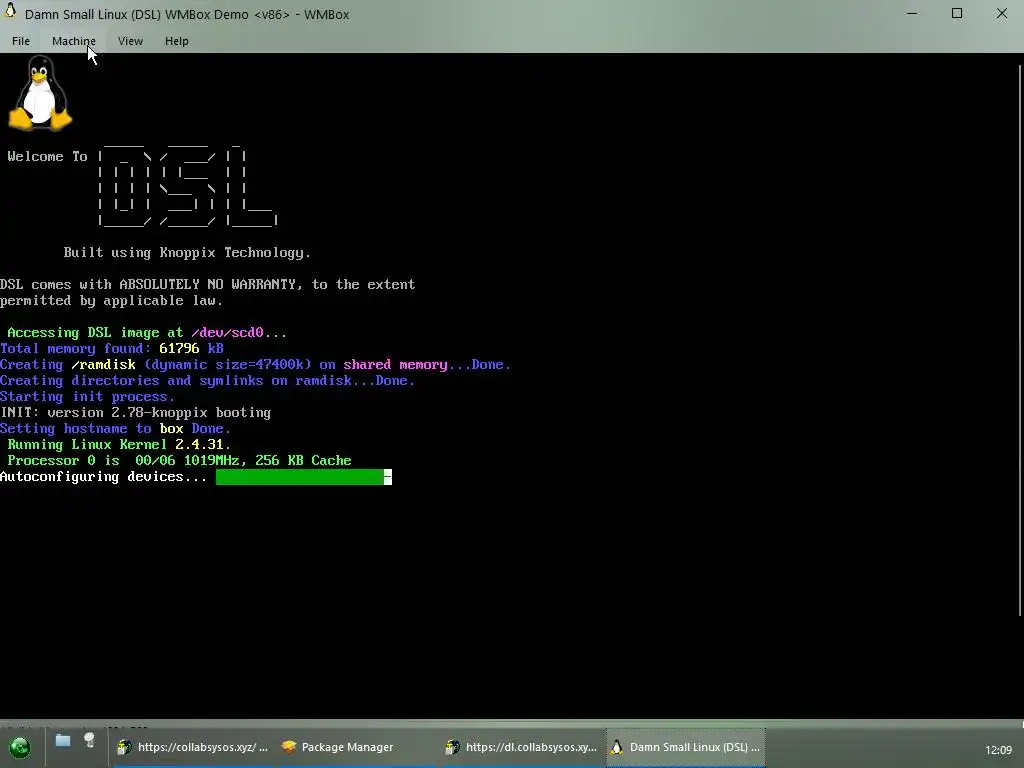Click the 'INIT: version 2.78-knoppix booting' line
The height and width of the screenshot is (768, 1024).
coord(135,413)
